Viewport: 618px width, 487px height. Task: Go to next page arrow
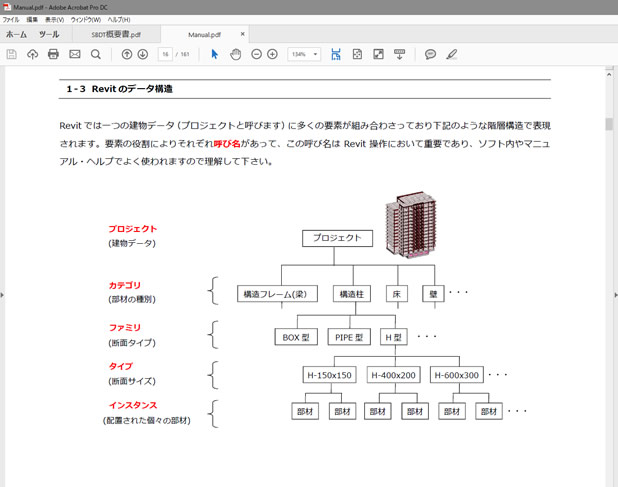(143, 54)
